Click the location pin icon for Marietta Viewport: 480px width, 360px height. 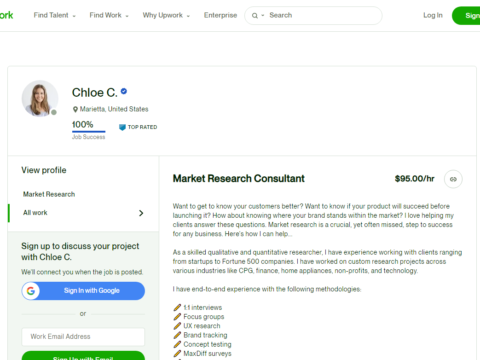75,109
